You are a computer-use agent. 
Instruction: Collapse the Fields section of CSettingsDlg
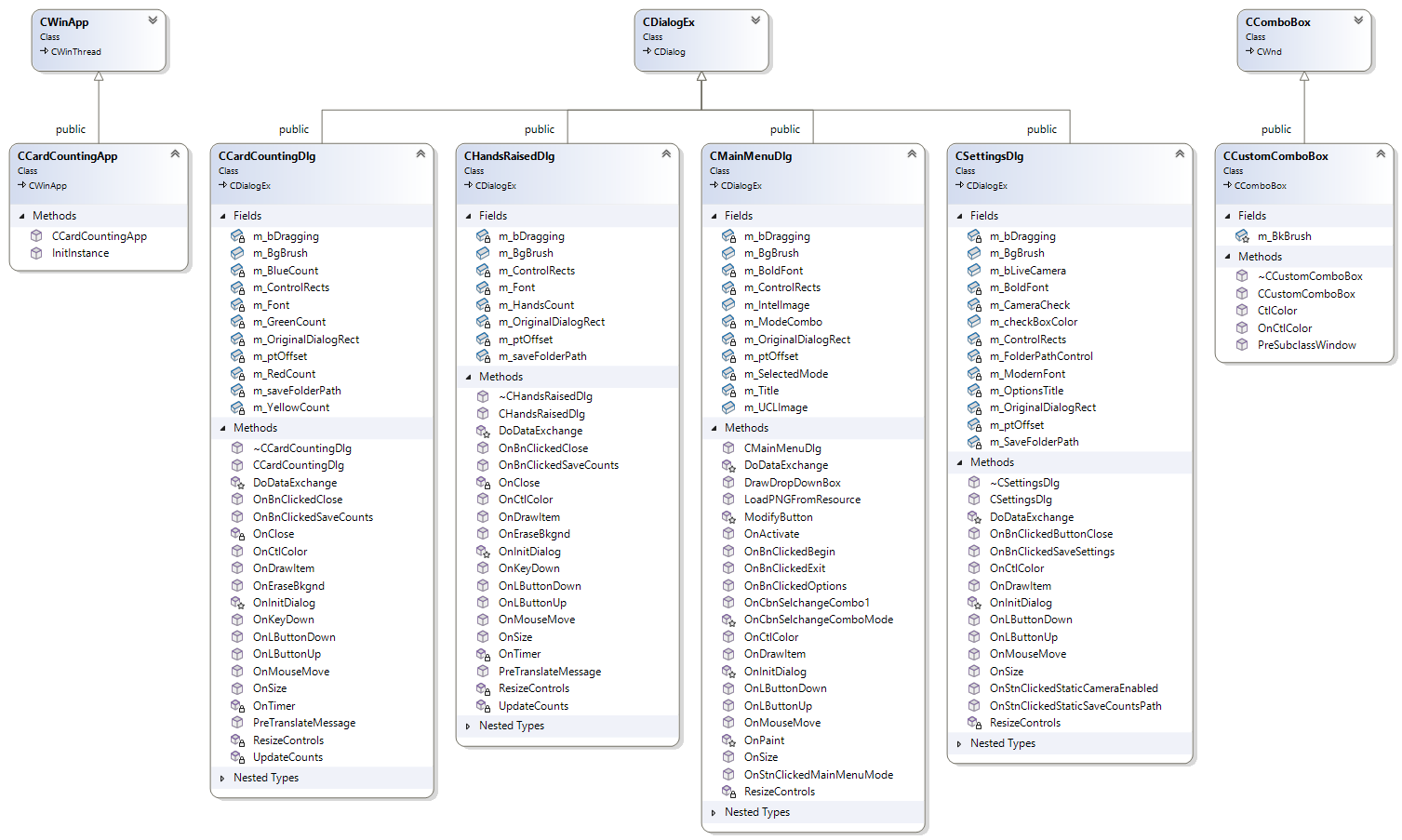pos(962,215)
